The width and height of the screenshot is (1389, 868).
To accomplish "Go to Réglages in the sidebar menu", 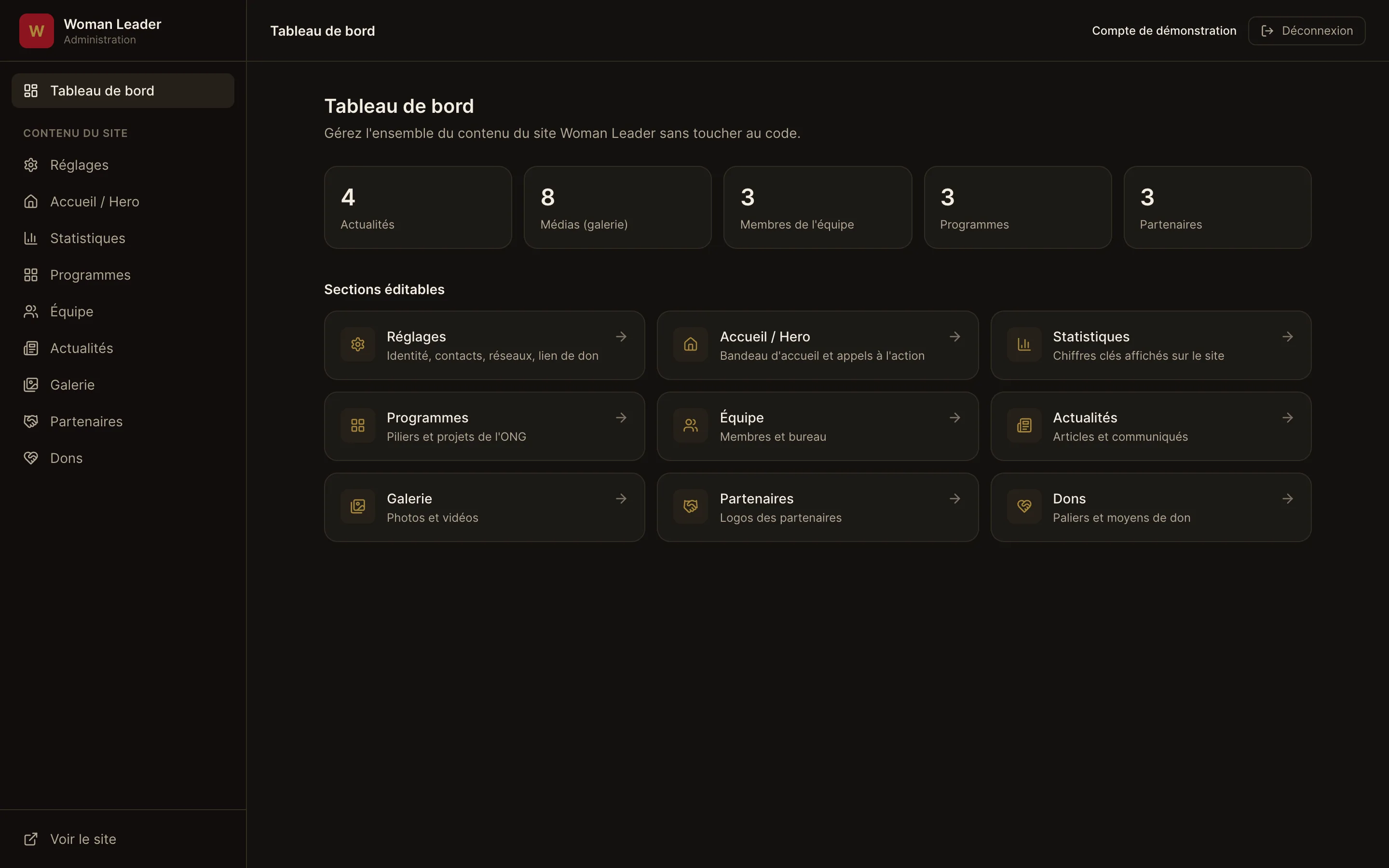I will (123, 165).
